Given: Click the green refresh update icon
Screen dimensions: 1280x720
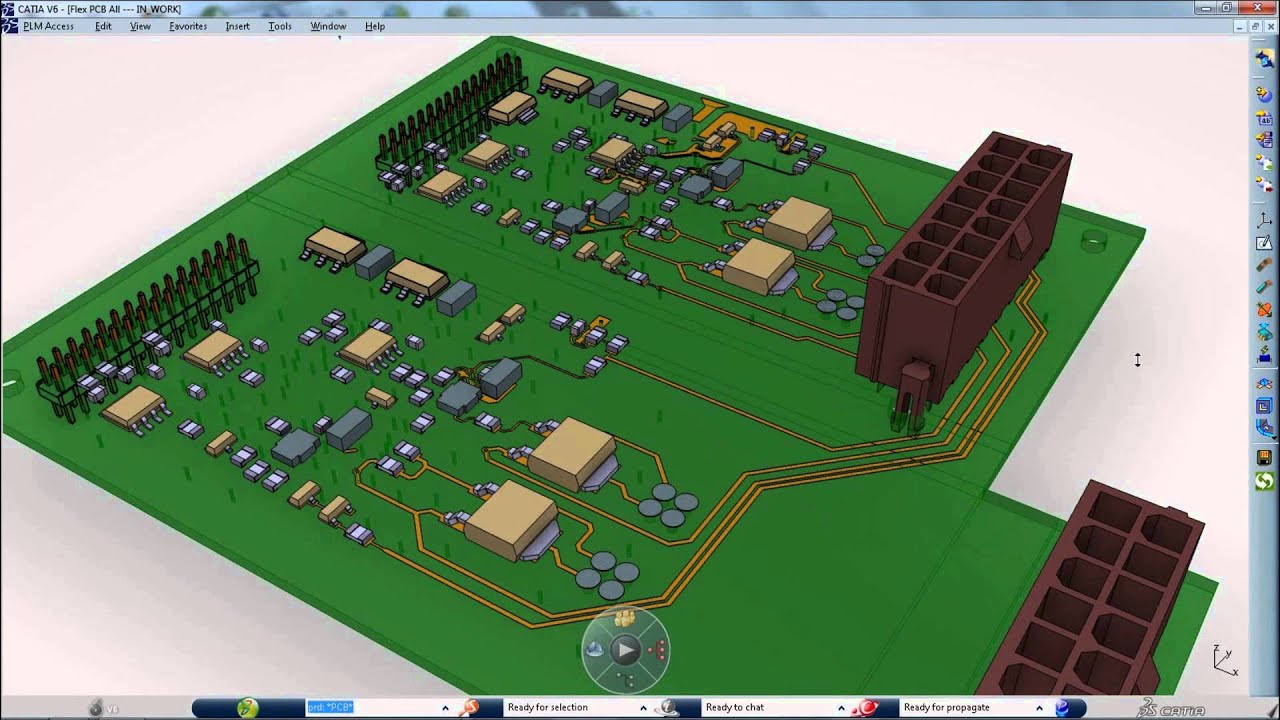Looking at the screenshot, I should pyautogui.click(x=1265, y=481).
